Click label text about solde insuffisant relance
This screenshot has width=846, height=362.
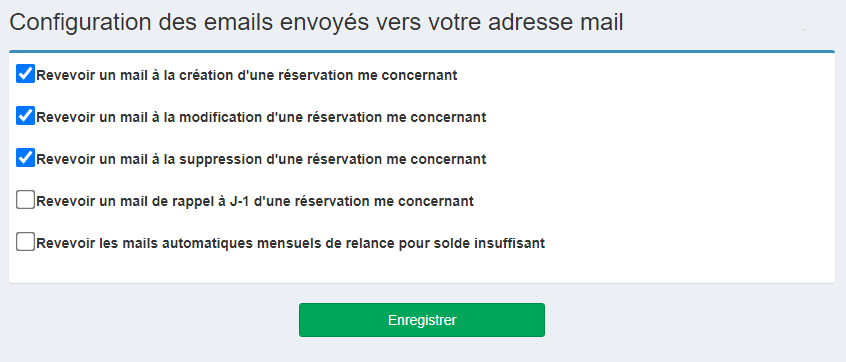click(290, 243)
